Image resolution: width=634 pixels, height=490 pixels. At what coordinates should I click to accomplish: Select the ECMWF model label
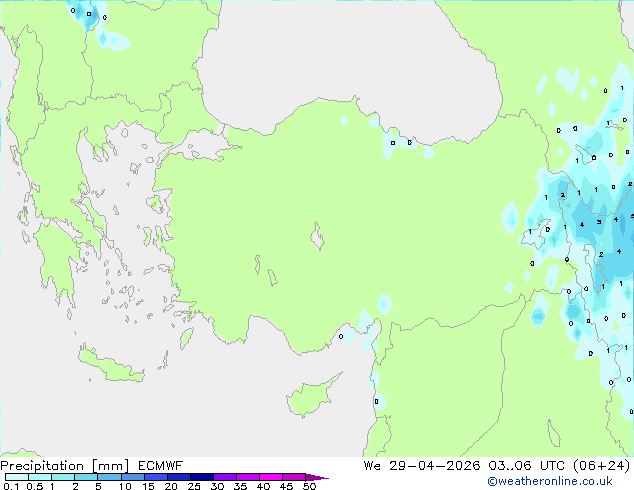click(x=161, y=466)
